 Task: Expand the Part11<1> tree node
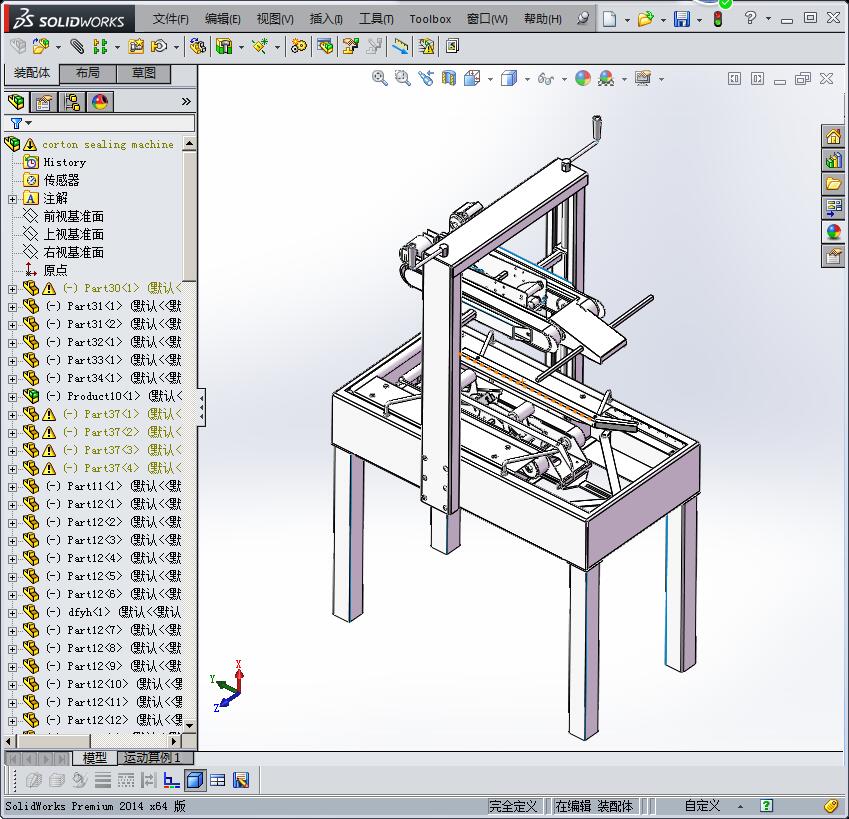pyautogui.click(x=12, y=487)
